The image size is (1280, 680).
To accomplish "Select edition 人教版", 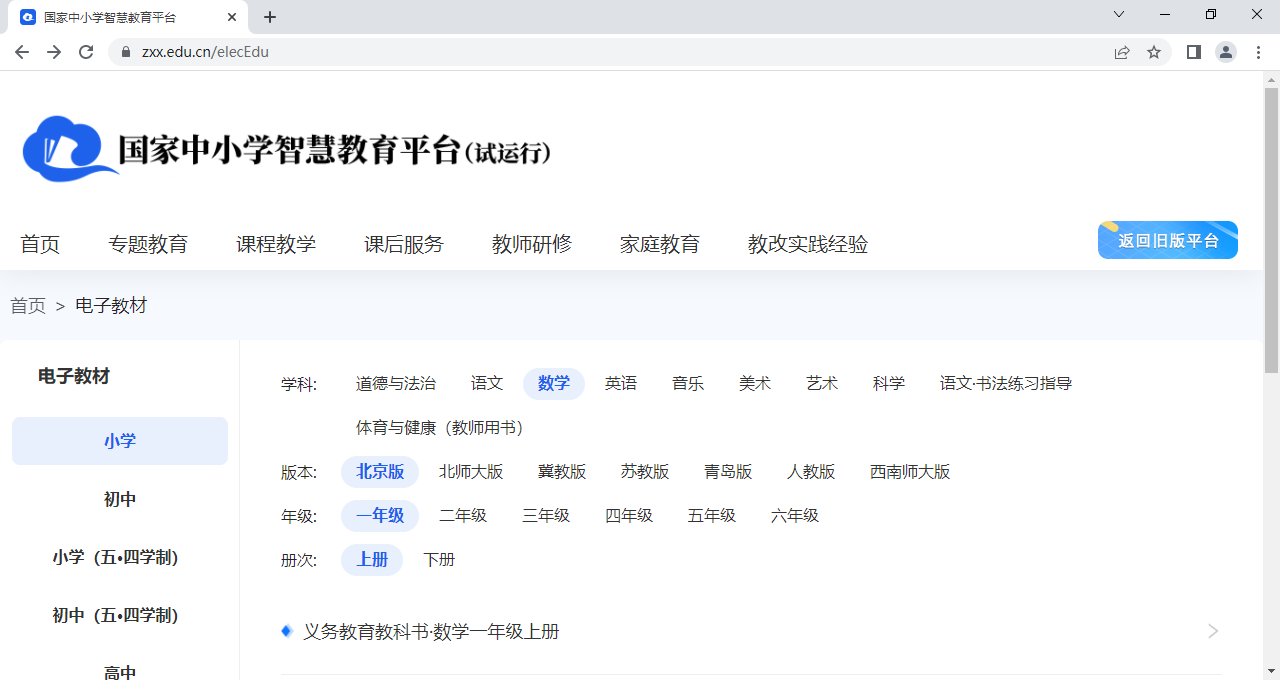I will 811,472.
